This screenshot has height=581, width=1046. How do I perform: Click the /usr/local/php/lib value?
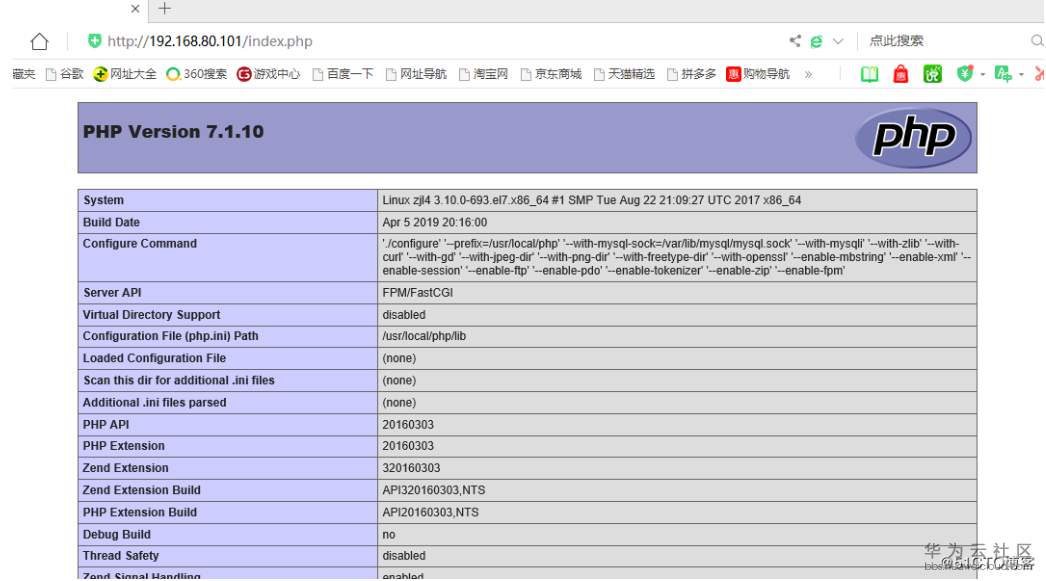[x=424, y=336]
